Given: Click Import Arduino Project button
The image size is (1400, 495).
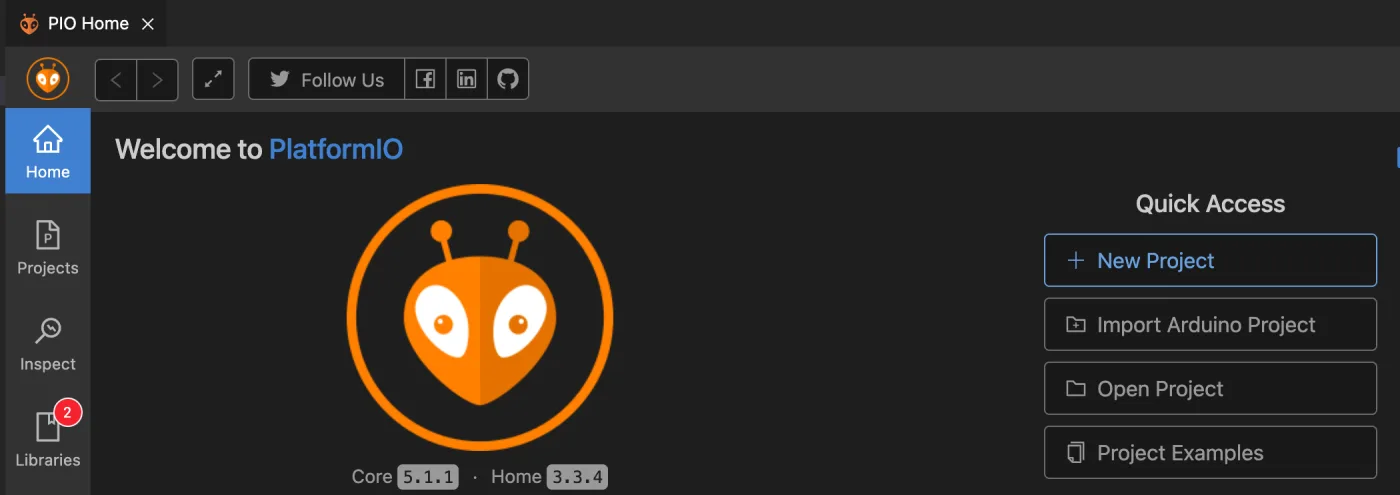Looking at the screenshot, I should tap(1210, 324).
